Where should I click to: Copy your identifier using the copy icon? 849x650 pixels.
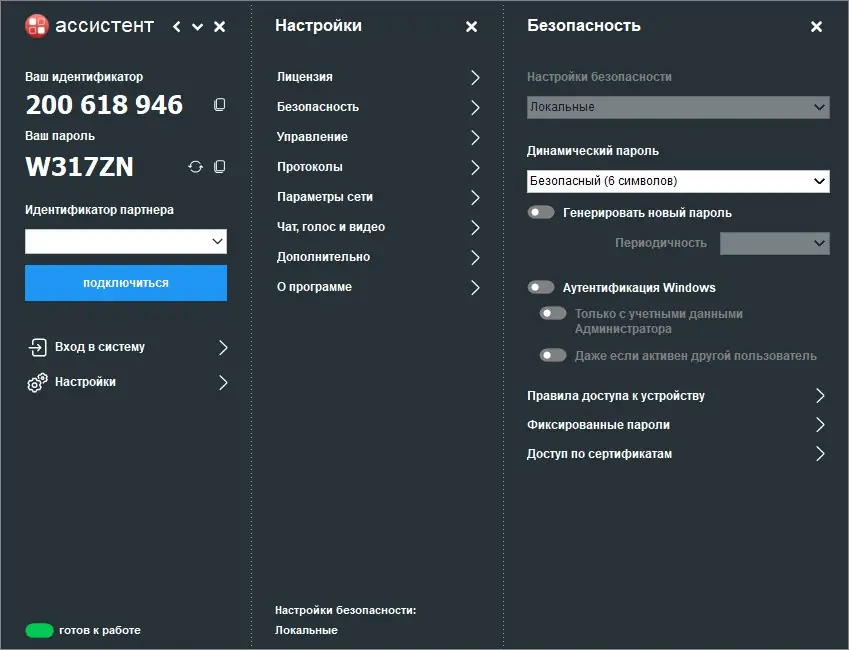(x=219, y=103)
